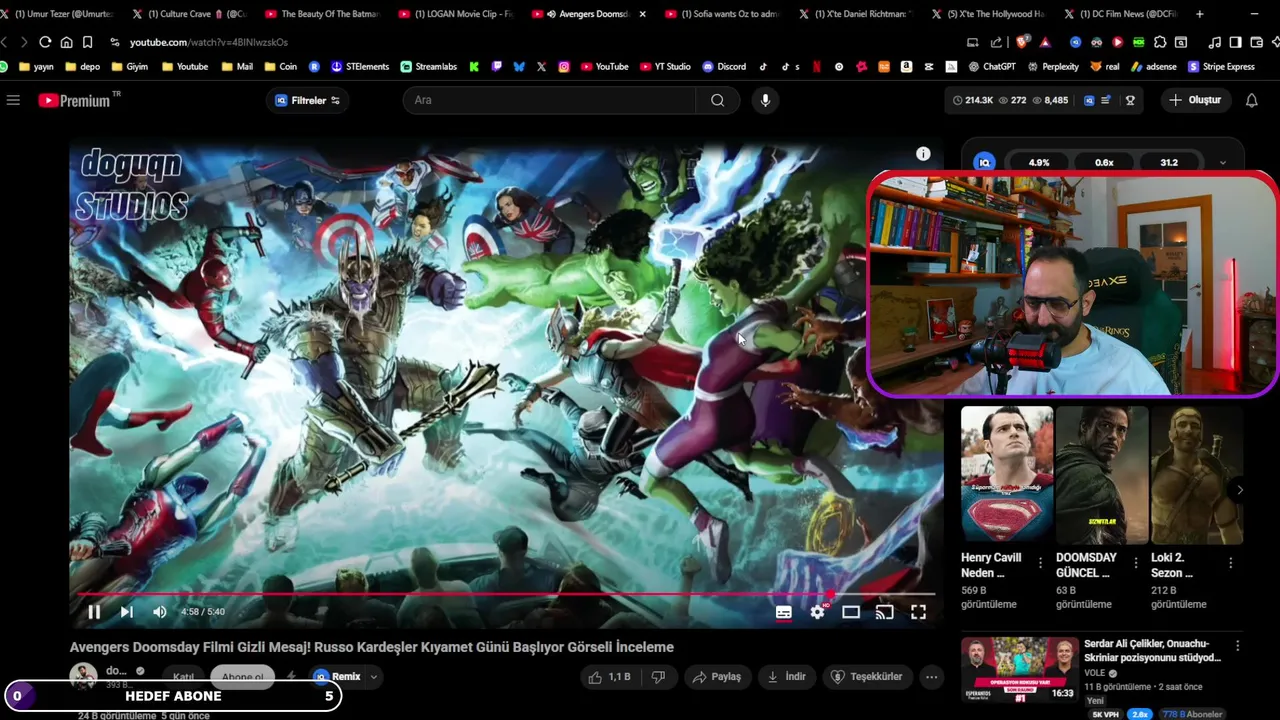The width and height of the screenshot is (1280, 720).
Task: Share the video via Paylaş
Action: pos(716,677)
